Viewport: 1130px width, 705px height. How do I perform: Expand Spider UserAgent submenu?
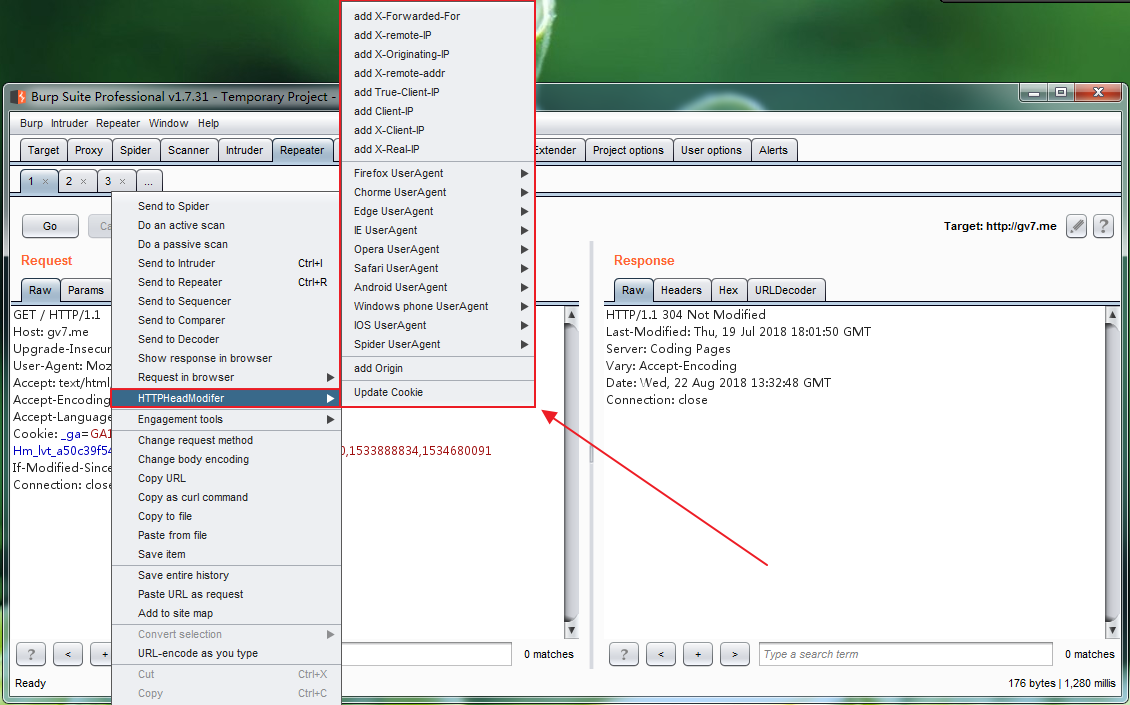click(x=438, y=344)
